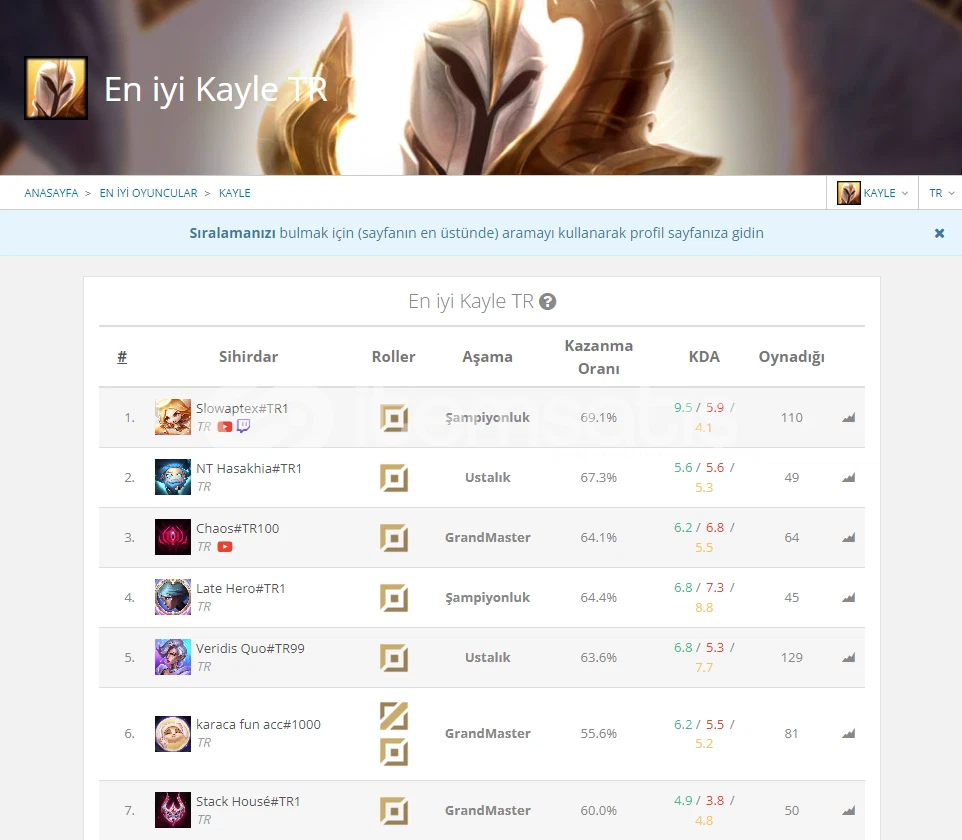This screenshot has width=962, height=840.
Task: Go to ANASAYFA breadcrumb
Action: 52,193
